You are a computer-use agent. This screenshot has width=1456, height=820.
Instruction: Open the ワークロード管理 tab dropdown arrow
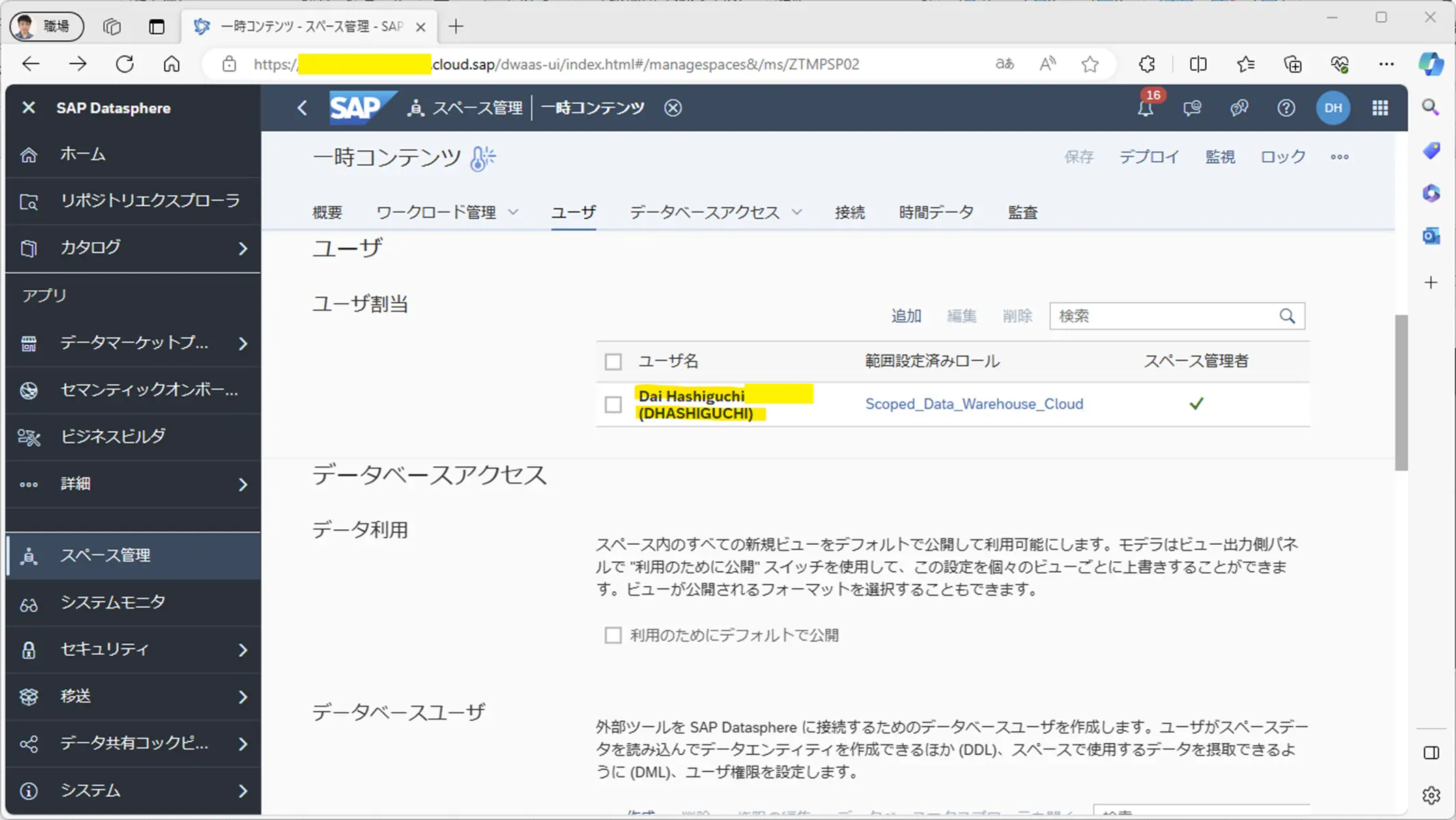point(513,212)
